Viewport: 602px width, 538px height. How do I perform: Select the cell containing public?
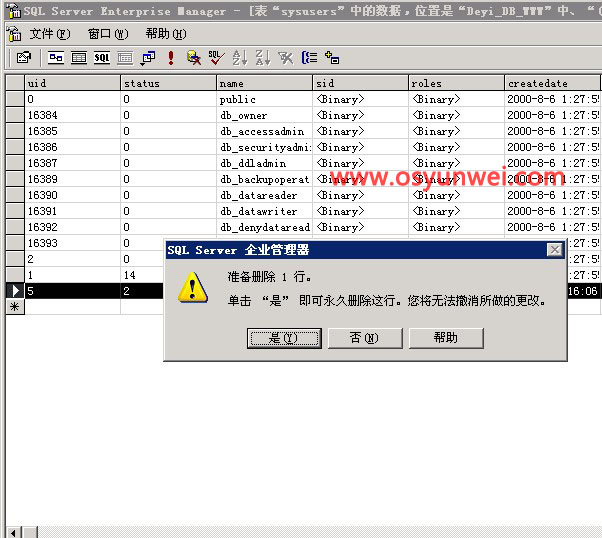click(x=265, y=99)
